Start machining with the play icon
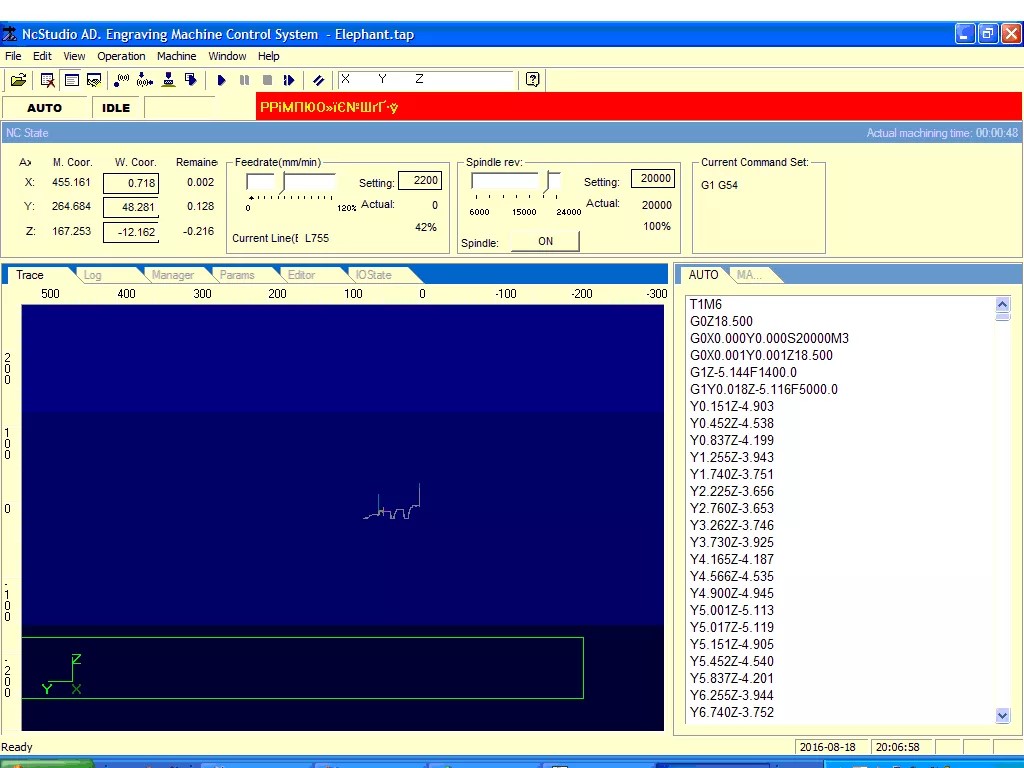This screenshot has width=1024, height=768. (221, 80)
